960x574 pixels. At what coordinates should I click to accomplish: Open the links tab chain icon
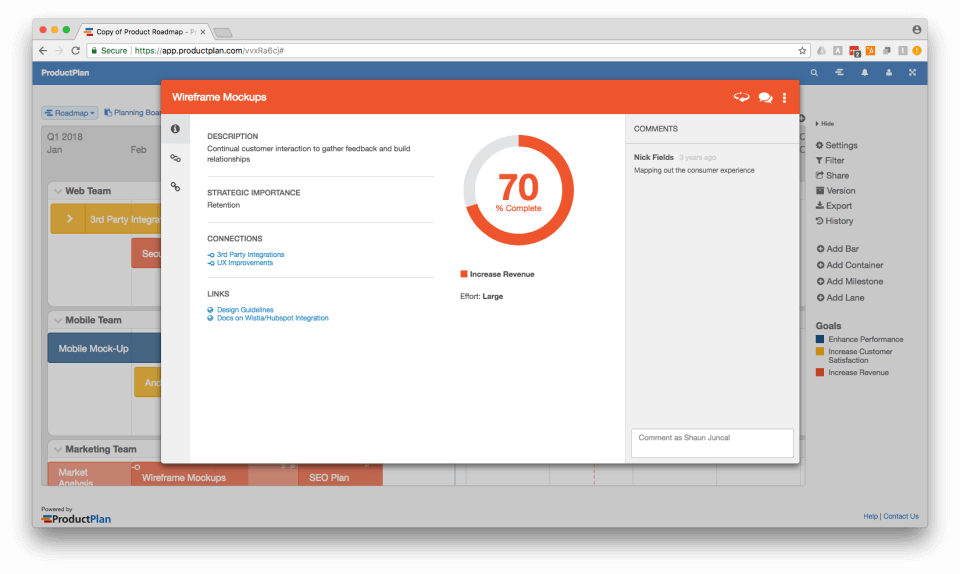tap(175, 187)
